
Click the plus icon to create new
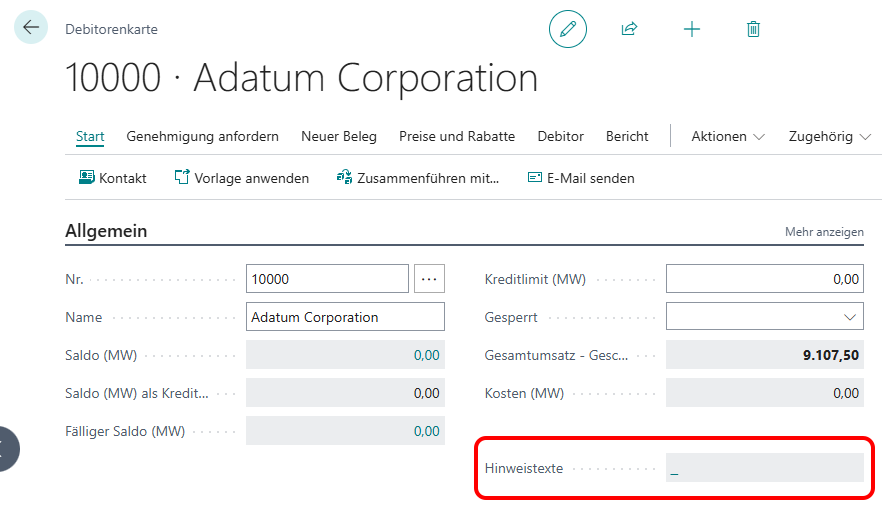click(x=692, y=29)
